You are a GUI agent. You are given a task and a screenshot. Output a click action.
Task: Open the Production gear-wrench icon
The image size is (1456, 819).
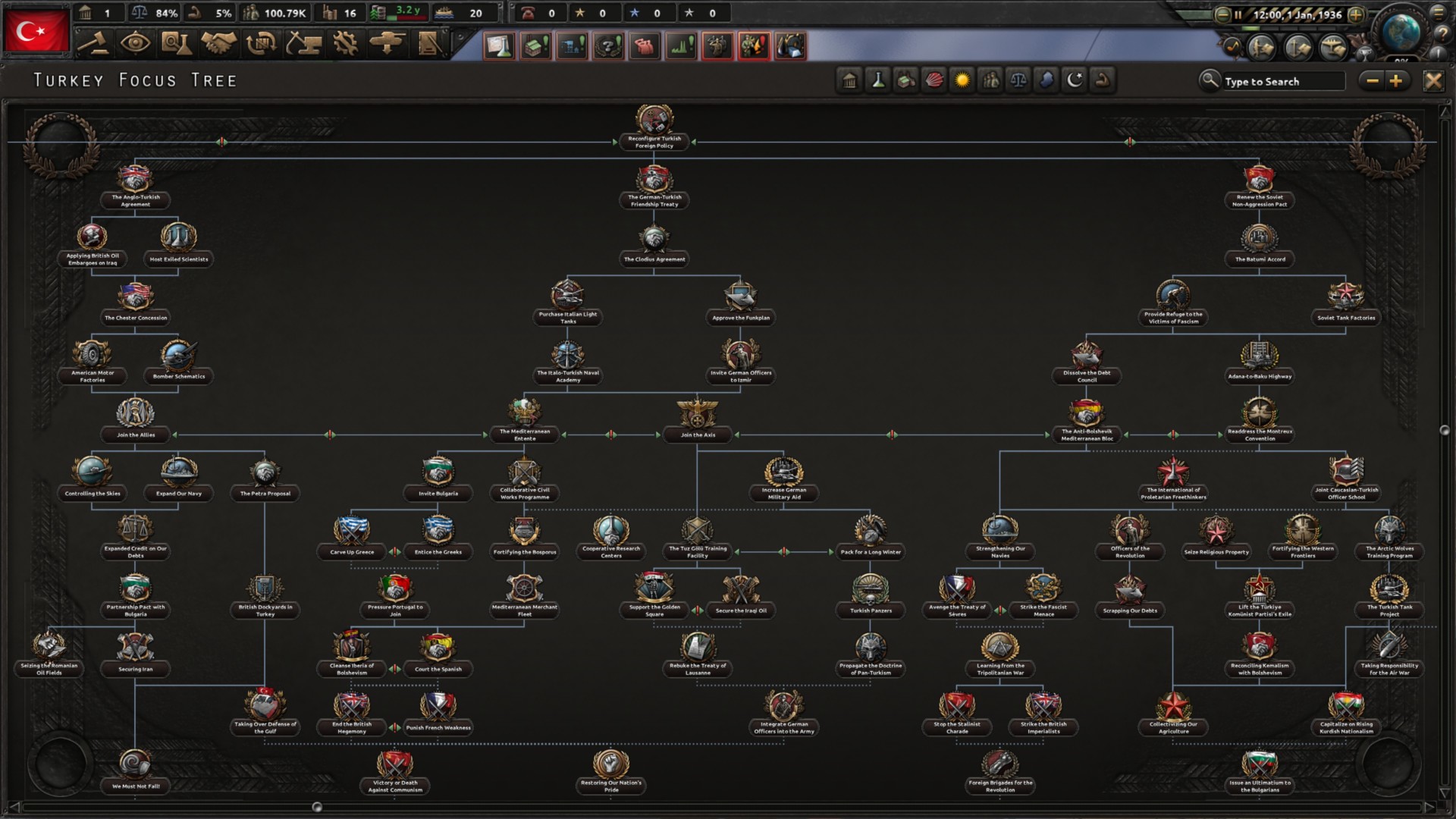(345, 44)
